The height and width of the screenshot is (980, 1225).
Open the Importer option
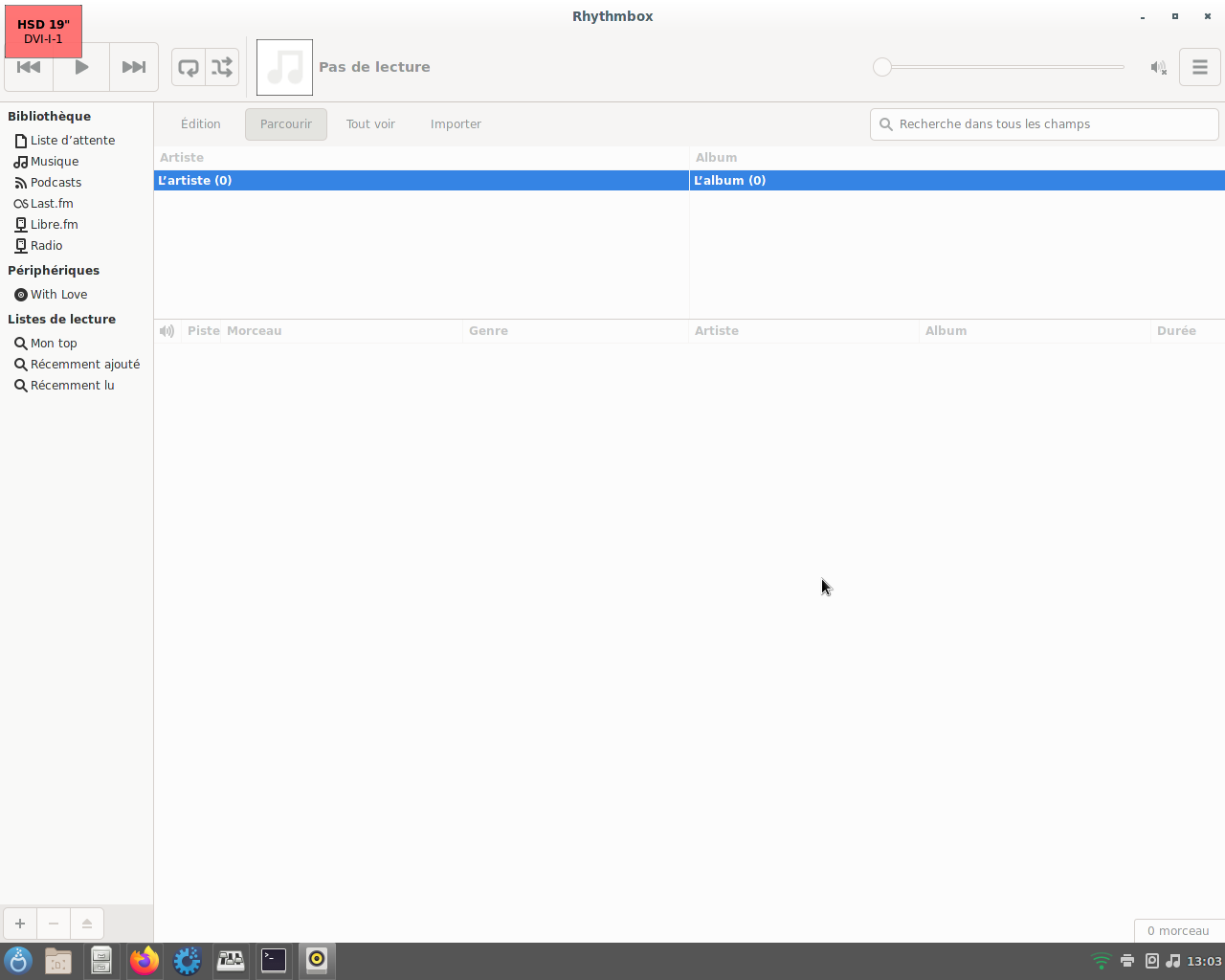457,124
